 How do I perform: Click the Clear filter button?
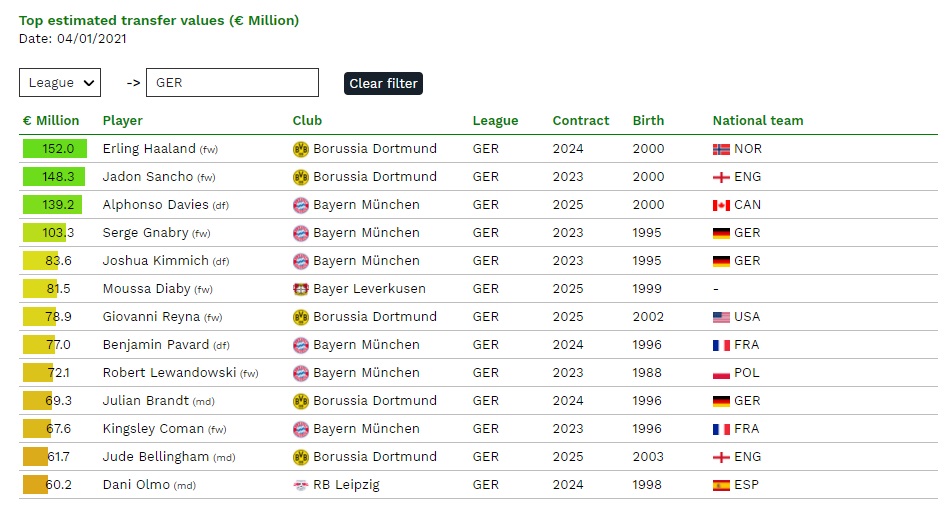pyautogui.click(x=383, y=83)
